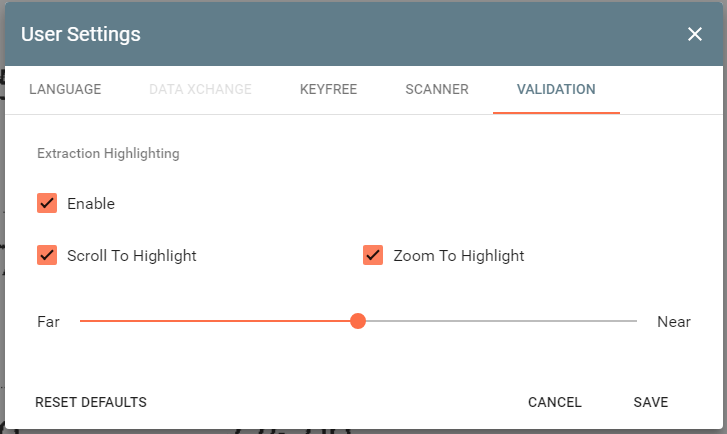Click the grey slider track toward Near
The width and height of the screenshot is (727, 434).
tap(500, 321)
